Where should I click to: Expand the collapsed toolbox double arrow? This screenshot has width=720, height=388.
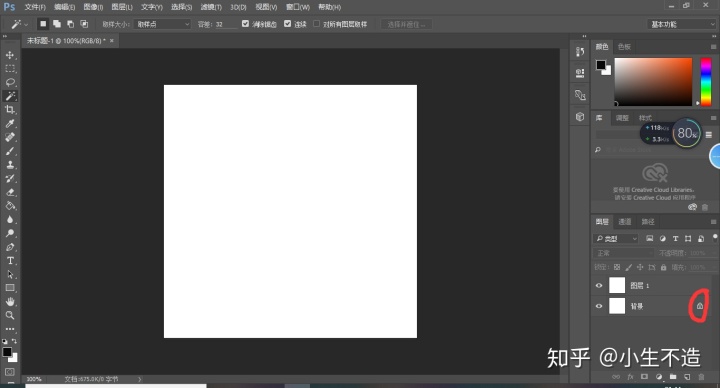pyautogui.click(x=5, y=36)
